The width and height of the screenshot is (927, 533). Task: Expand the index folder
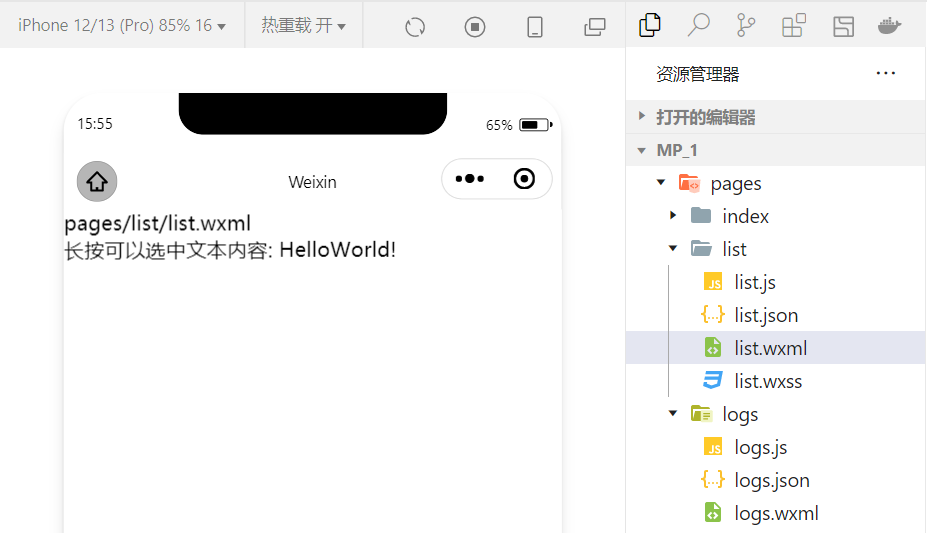pyautogui.click(x=776, y=216)
